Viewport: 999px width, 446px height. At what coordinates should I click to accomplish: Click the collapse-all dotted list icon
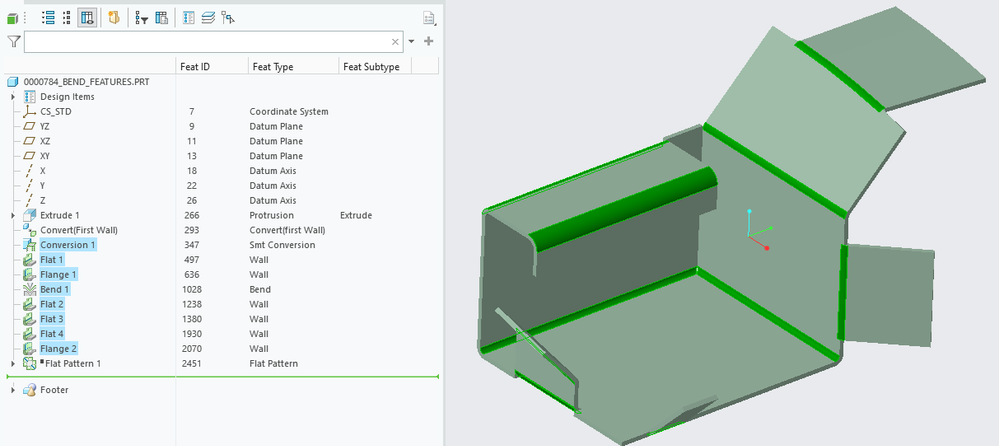click(x=67, y=18)
